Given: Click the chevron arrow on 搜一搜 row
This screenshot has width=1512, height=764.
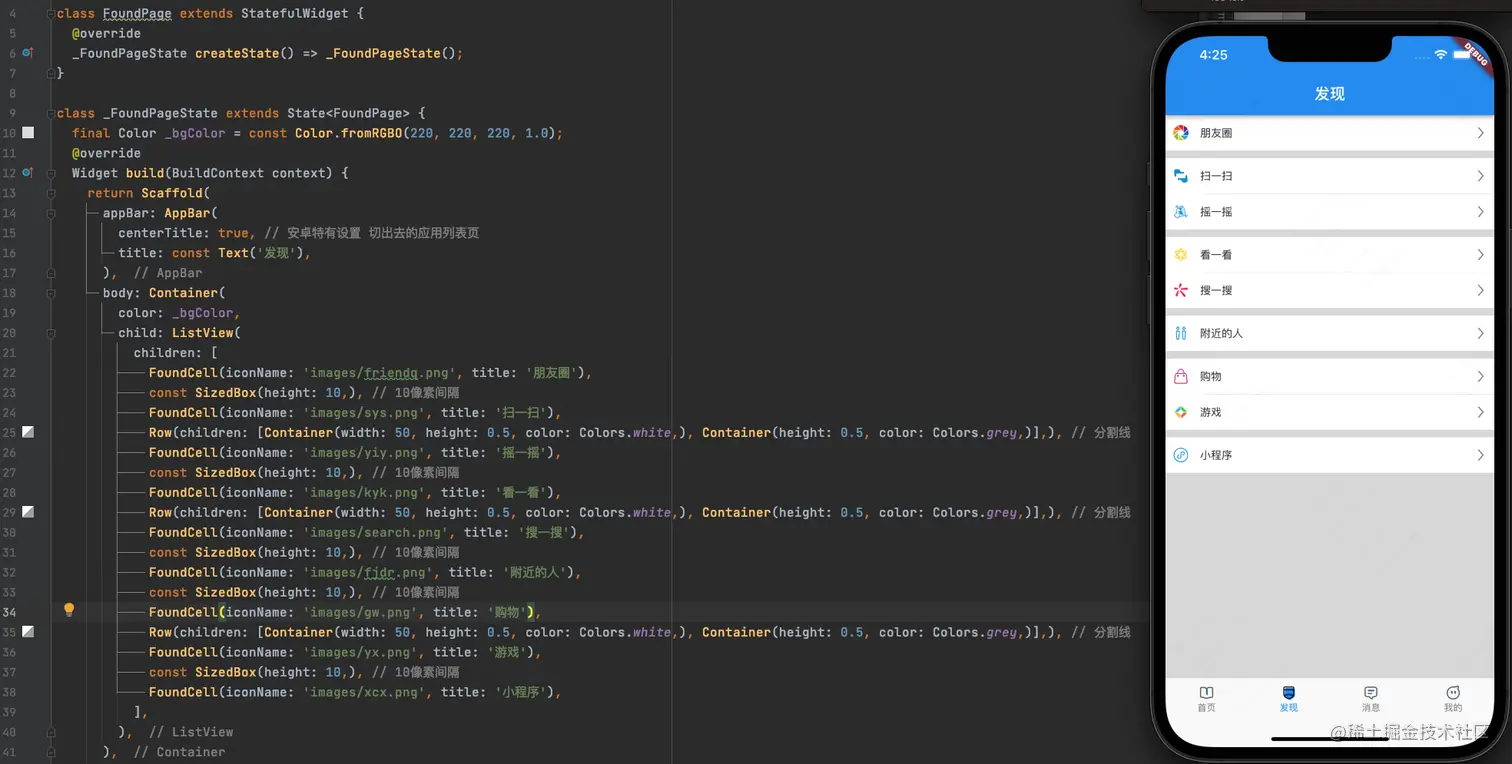Looking at the screenshot, I should (1480, 290).
